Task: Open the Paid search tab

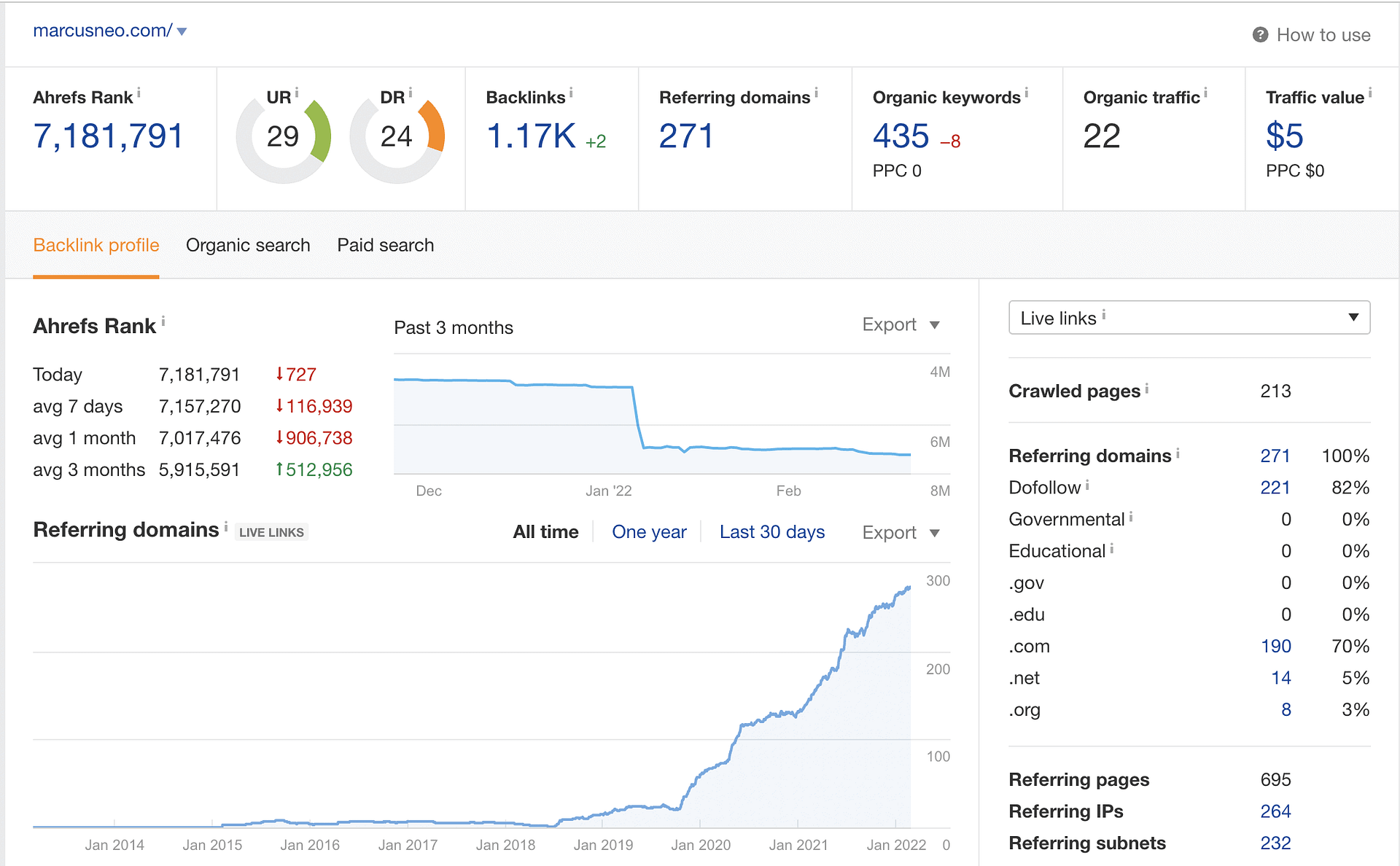Action: coord(385,246)
